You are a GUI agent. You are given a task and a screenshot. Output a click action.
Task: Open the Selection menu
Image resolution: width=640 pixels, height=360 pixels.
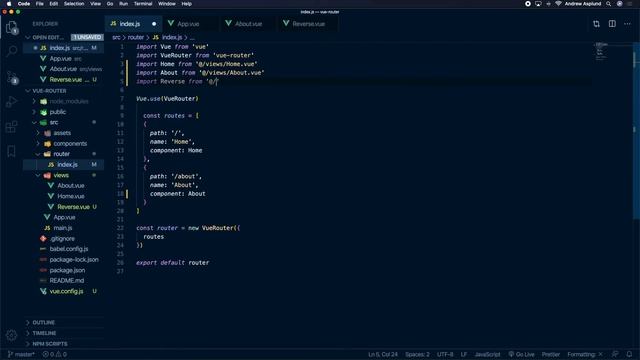coord(74,4)
